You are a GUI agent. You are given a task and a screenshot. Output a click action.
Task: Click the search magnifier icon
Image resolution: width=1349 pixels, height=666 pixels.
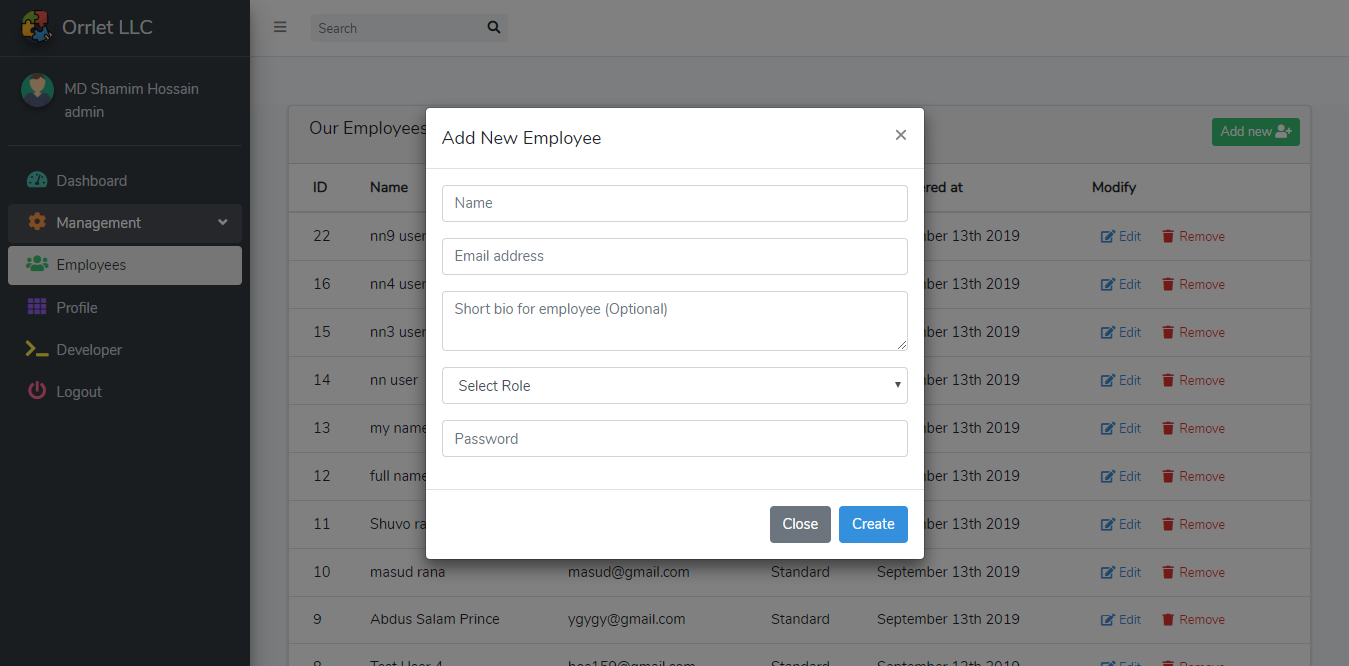493,28
